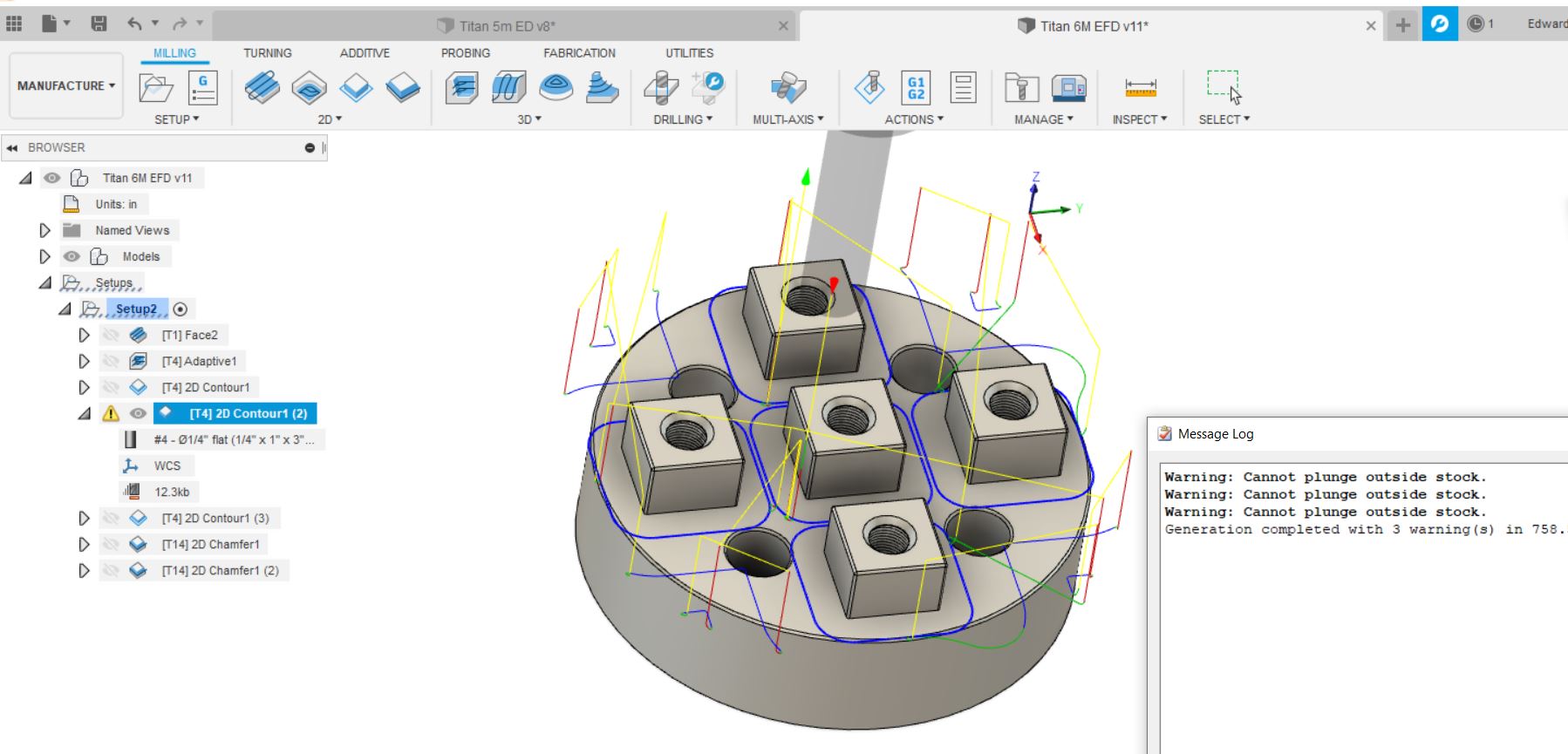Click the Multi-Axis milling tool icon
Viewport: 1568px width, 754px height.
pos(788,87)
